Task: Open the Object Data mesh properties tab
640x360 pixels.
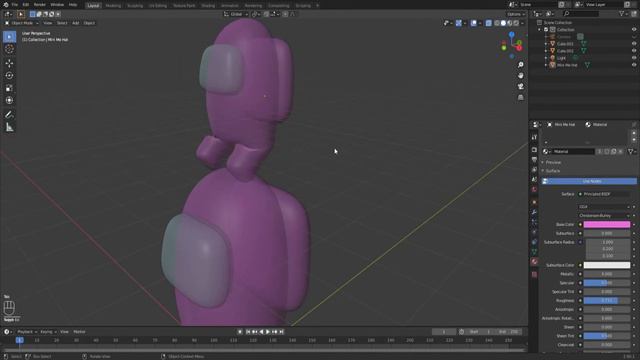Action: tap(534, 252)
